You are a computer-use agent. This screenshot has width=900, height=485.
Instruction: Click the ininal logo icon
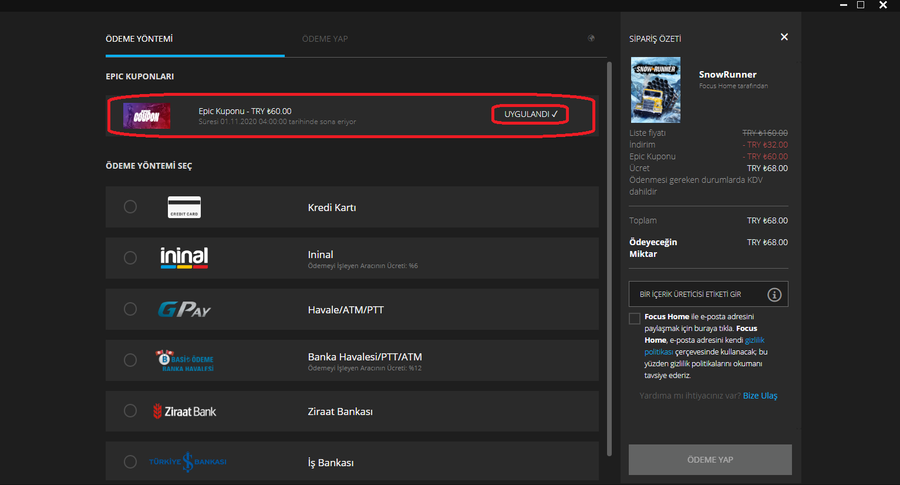coord(184,258)
